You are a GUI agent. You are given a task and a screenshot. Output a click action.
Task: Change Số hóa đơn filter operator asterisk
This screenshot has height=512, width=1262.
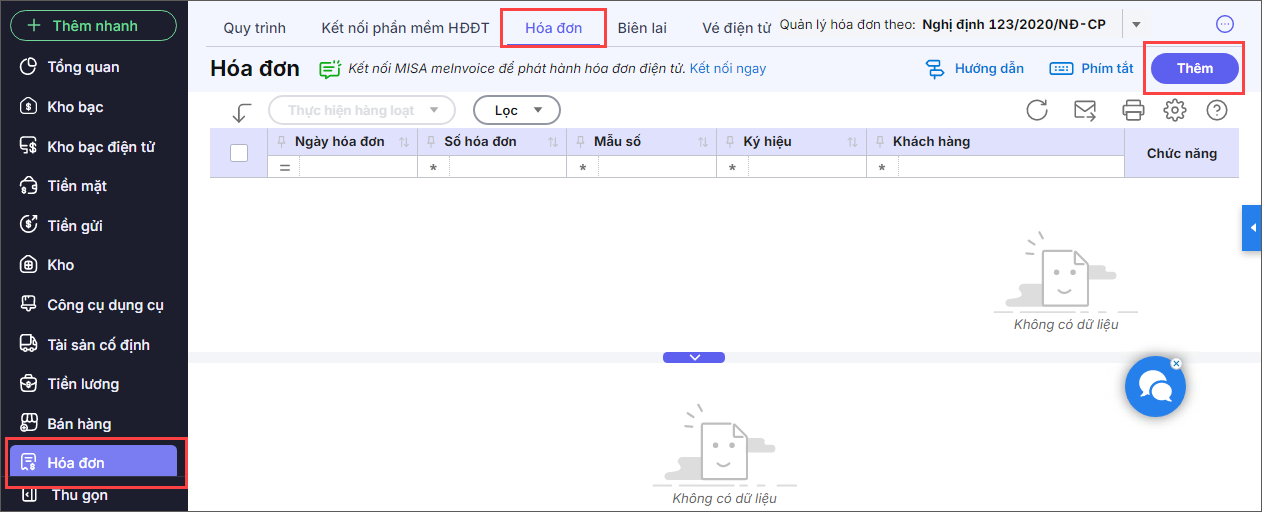(x=433, y=168)
